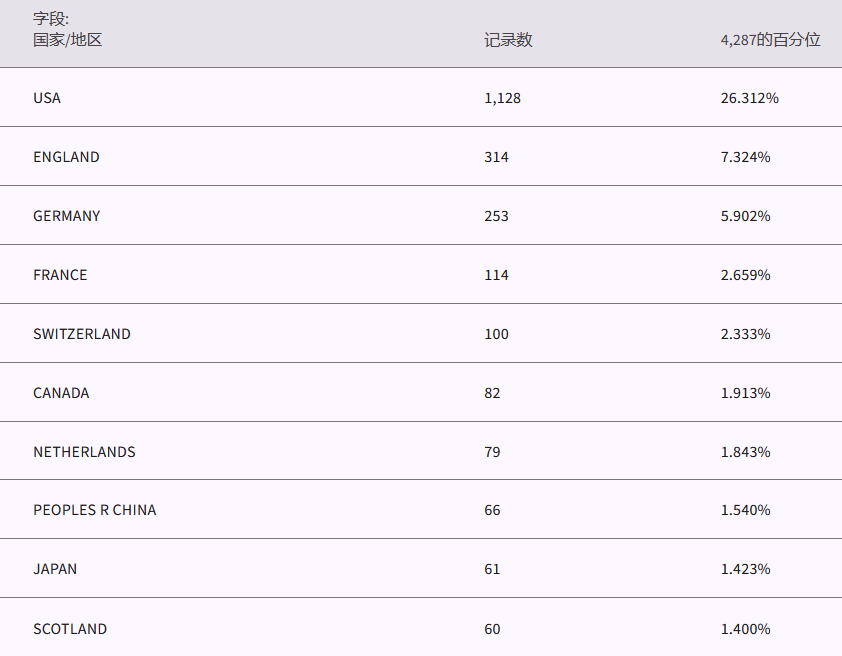842x656 pixels.
Task: Click the 国家/地区 column header
Action: (68, 40)
